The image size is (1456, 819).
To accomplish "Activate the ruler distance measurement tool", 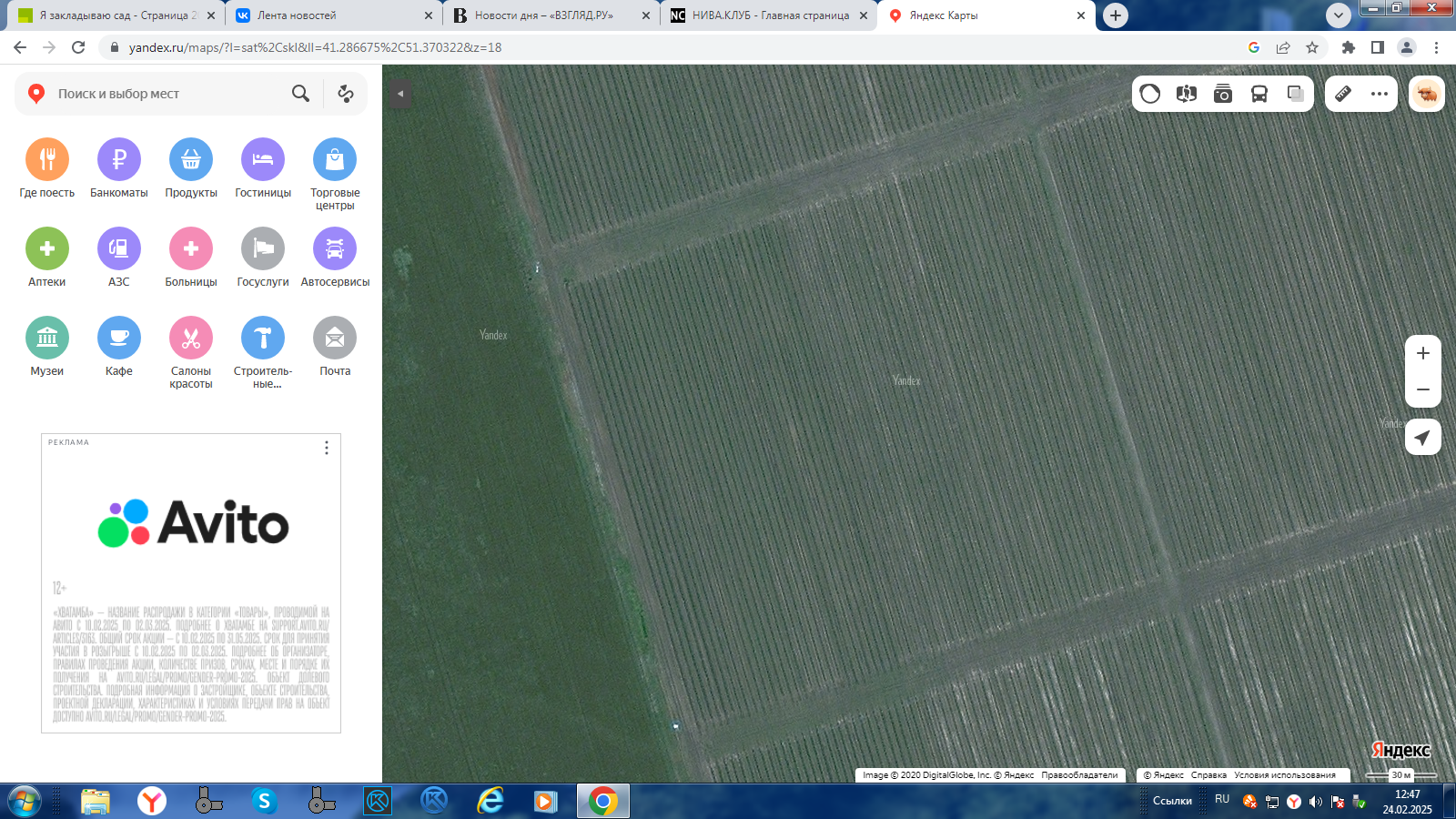I will [x=1343, y=94].
